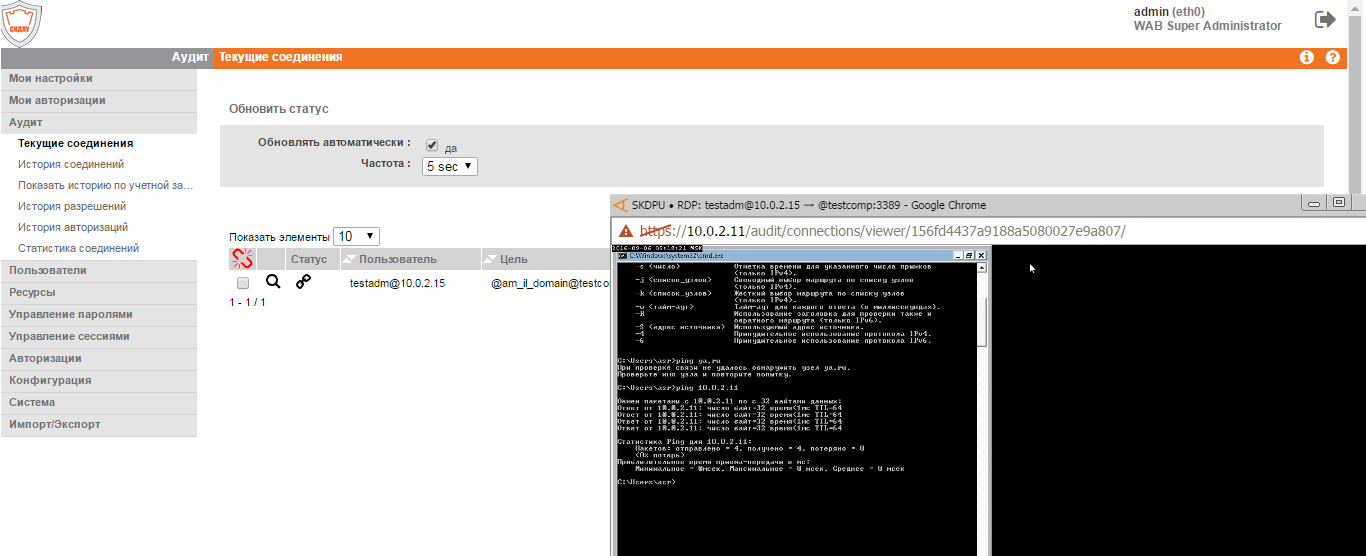
Task: Expand the 'Управление паролями' menu section
Action: click(98, 314)
